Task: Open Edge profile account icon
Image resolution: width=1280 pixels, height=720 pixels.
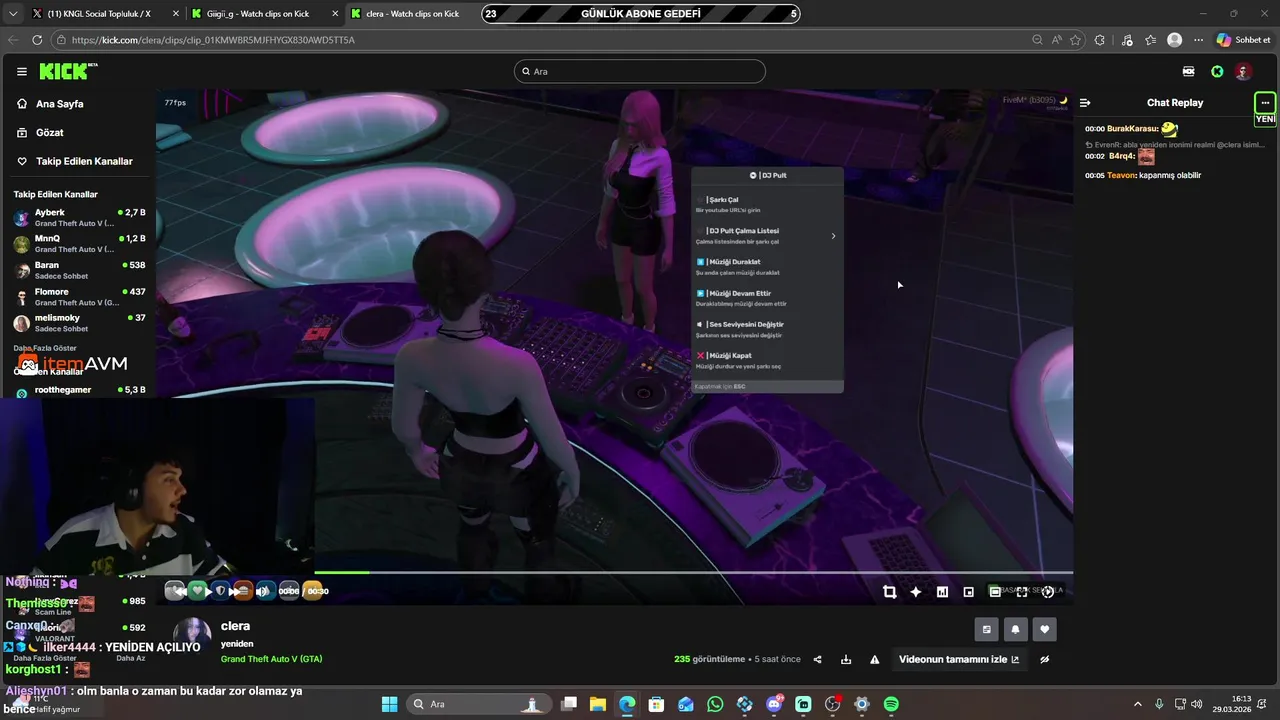Action: click(x=1175, y=40)
